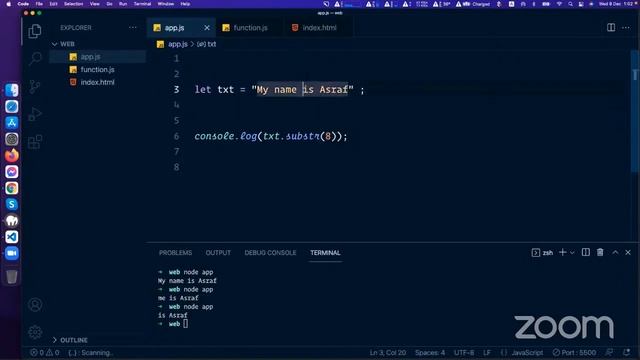Open Messenger from the dock
Screen dimensions: 640x360
tap(12, 171)
